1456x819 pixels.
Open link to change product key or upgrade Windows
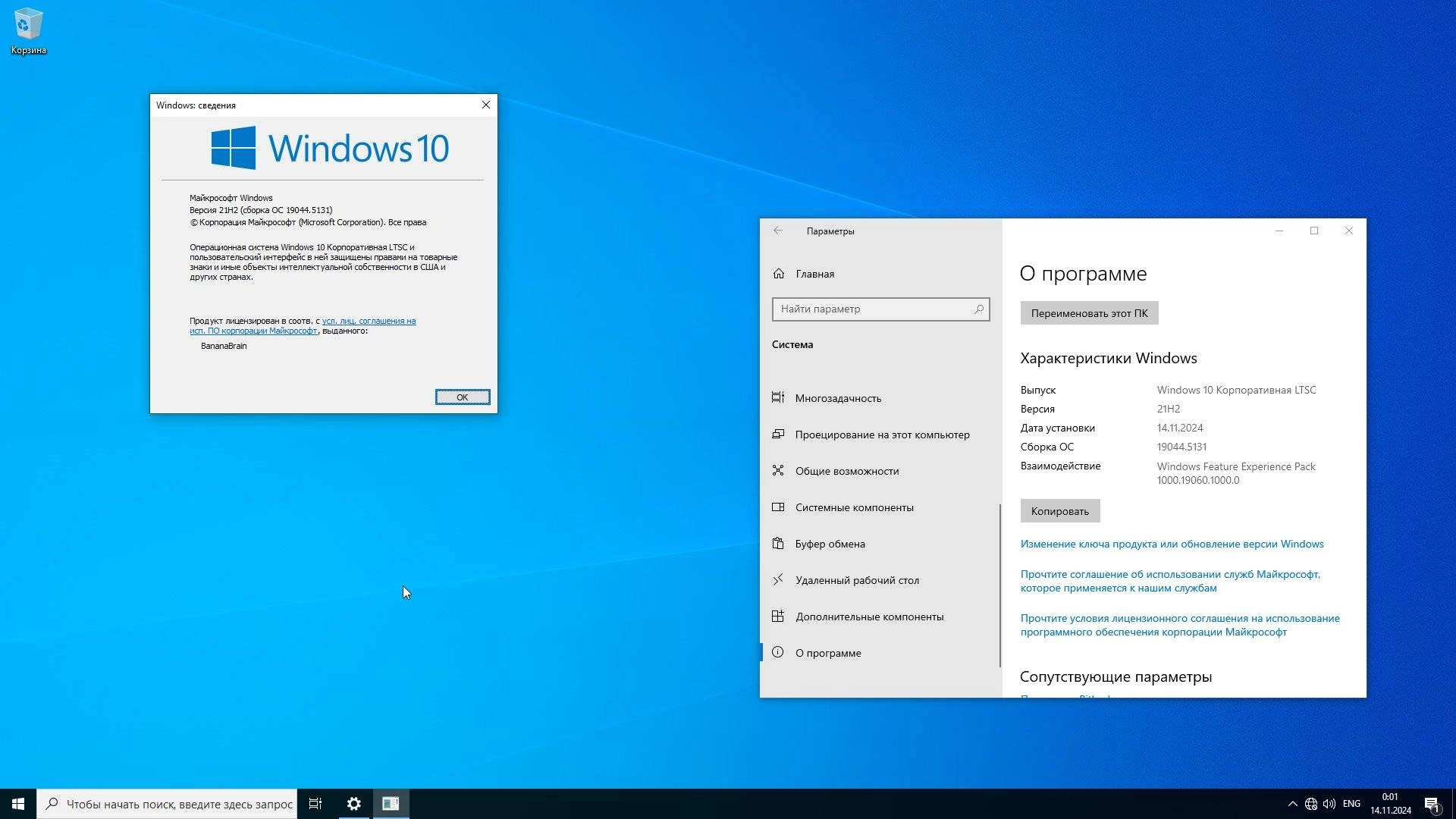point(1172,544)
